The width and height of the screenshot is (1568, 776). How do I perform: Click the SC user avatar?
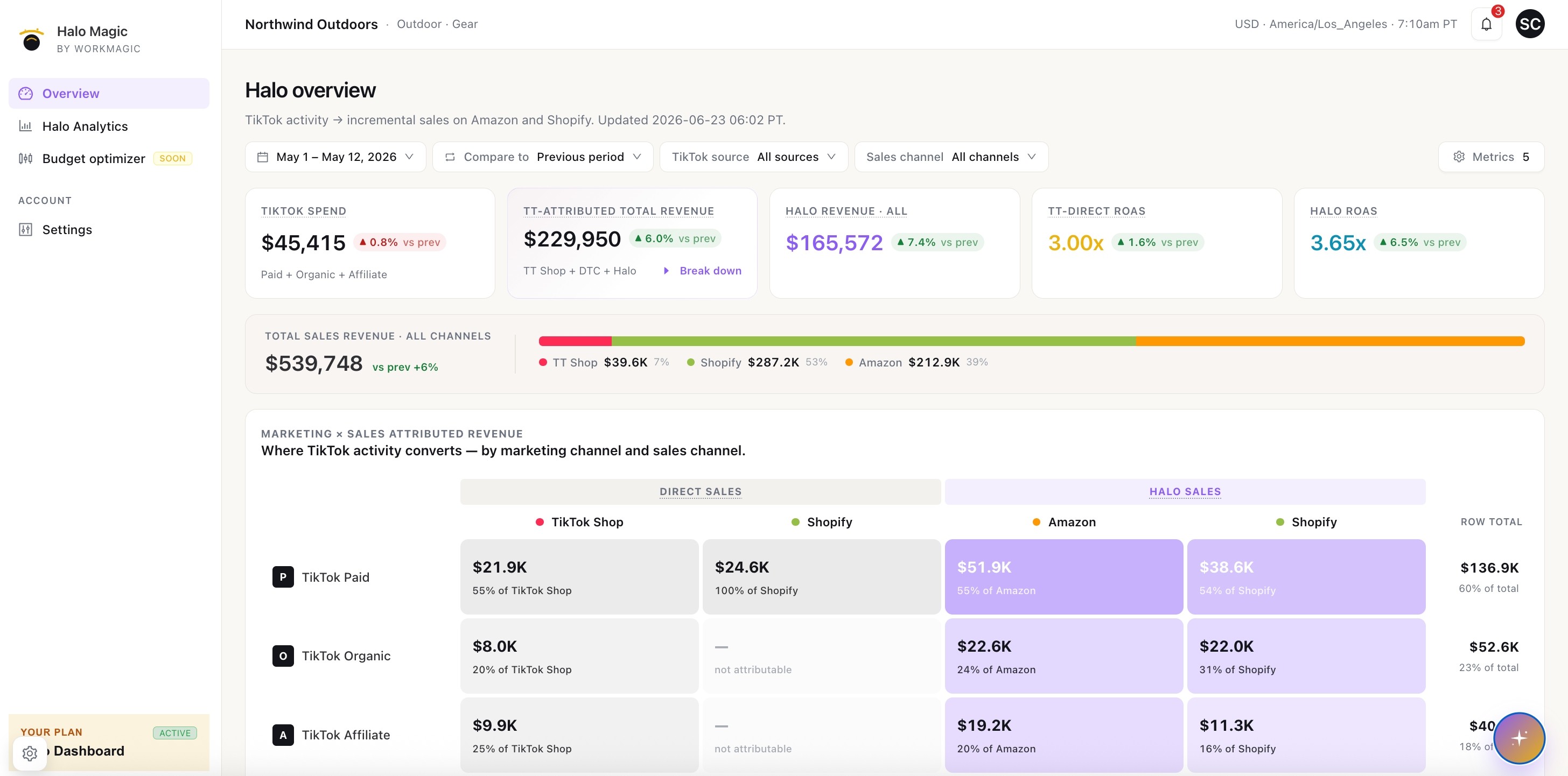1530,24
